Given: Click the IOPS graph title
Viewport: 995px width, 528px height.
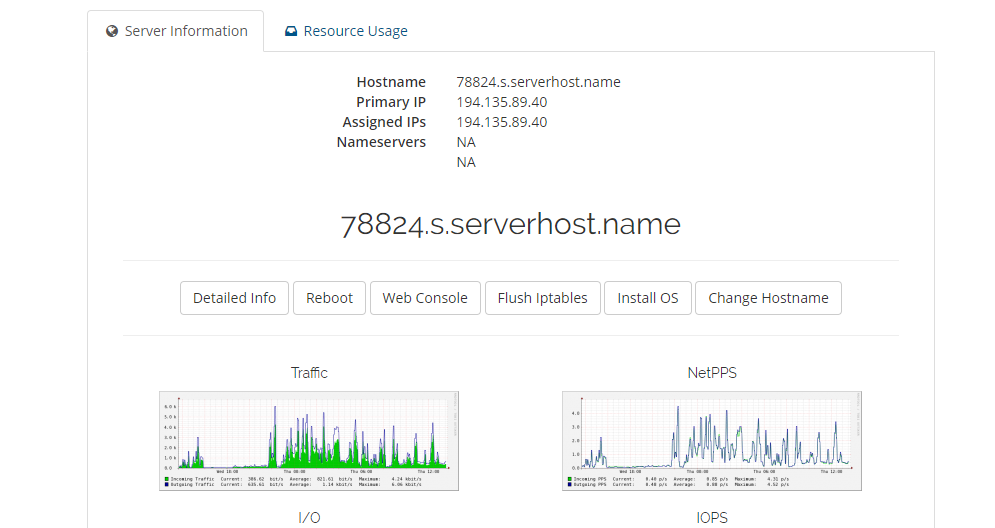Looking at the screenshot, I should [x=711, y=518].
